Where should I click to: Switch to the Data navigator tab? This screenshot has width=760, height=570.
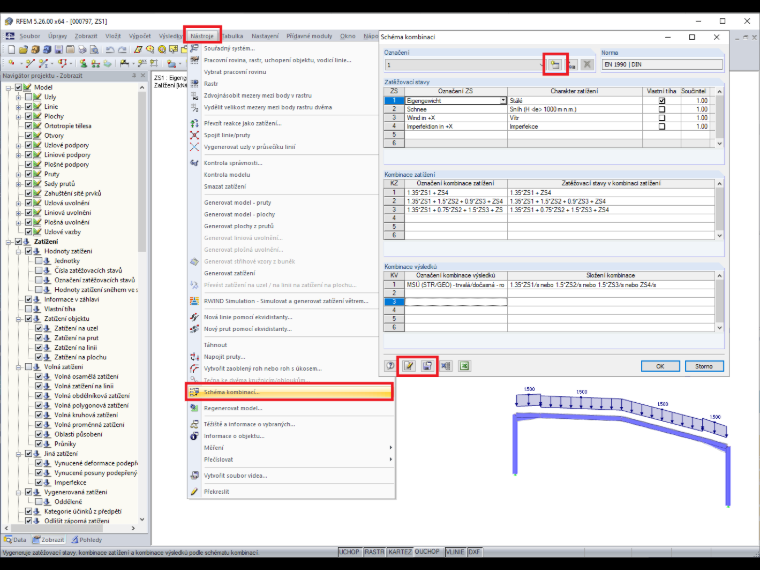click(16, 539)
